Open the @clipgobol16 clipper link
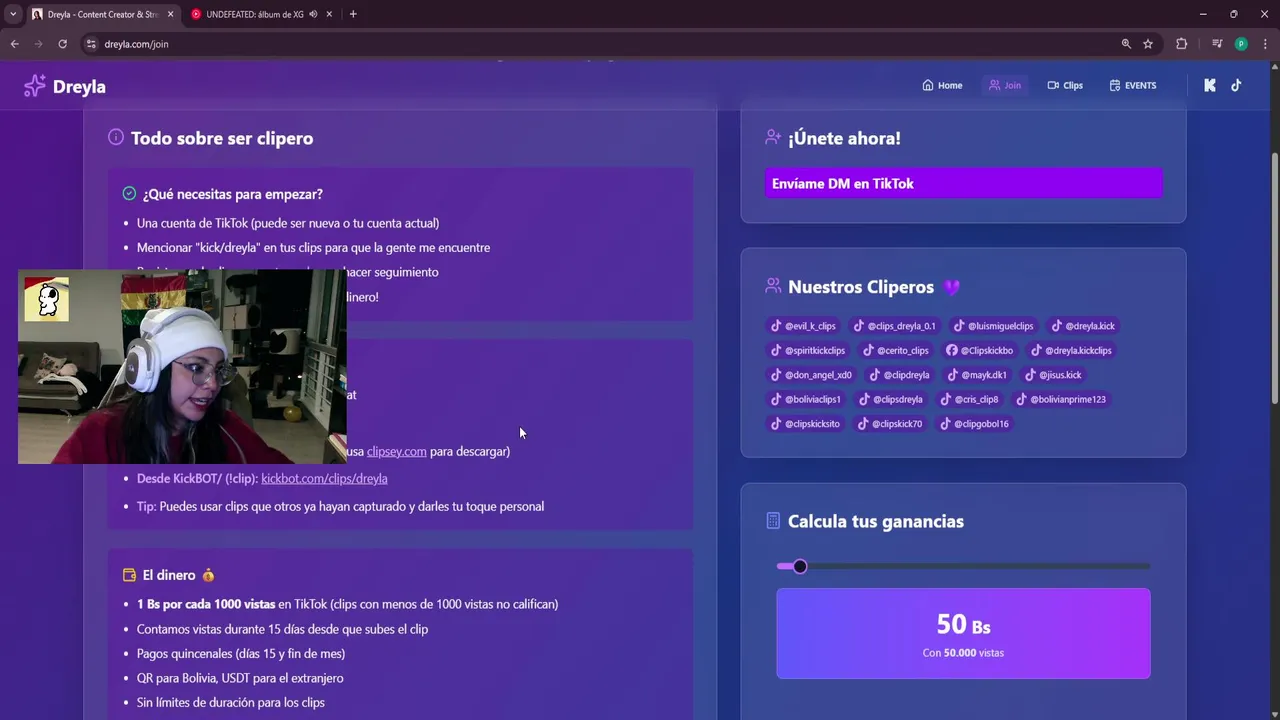This screenshot has height=720, width=1280. click(975, 424)
